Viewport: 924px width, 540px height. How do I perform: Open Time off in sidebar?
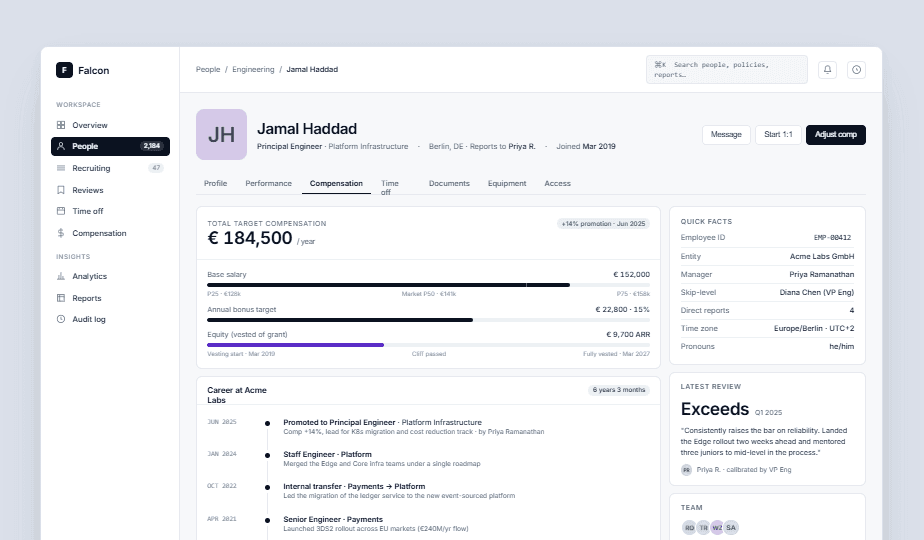[x=110, y=211]
